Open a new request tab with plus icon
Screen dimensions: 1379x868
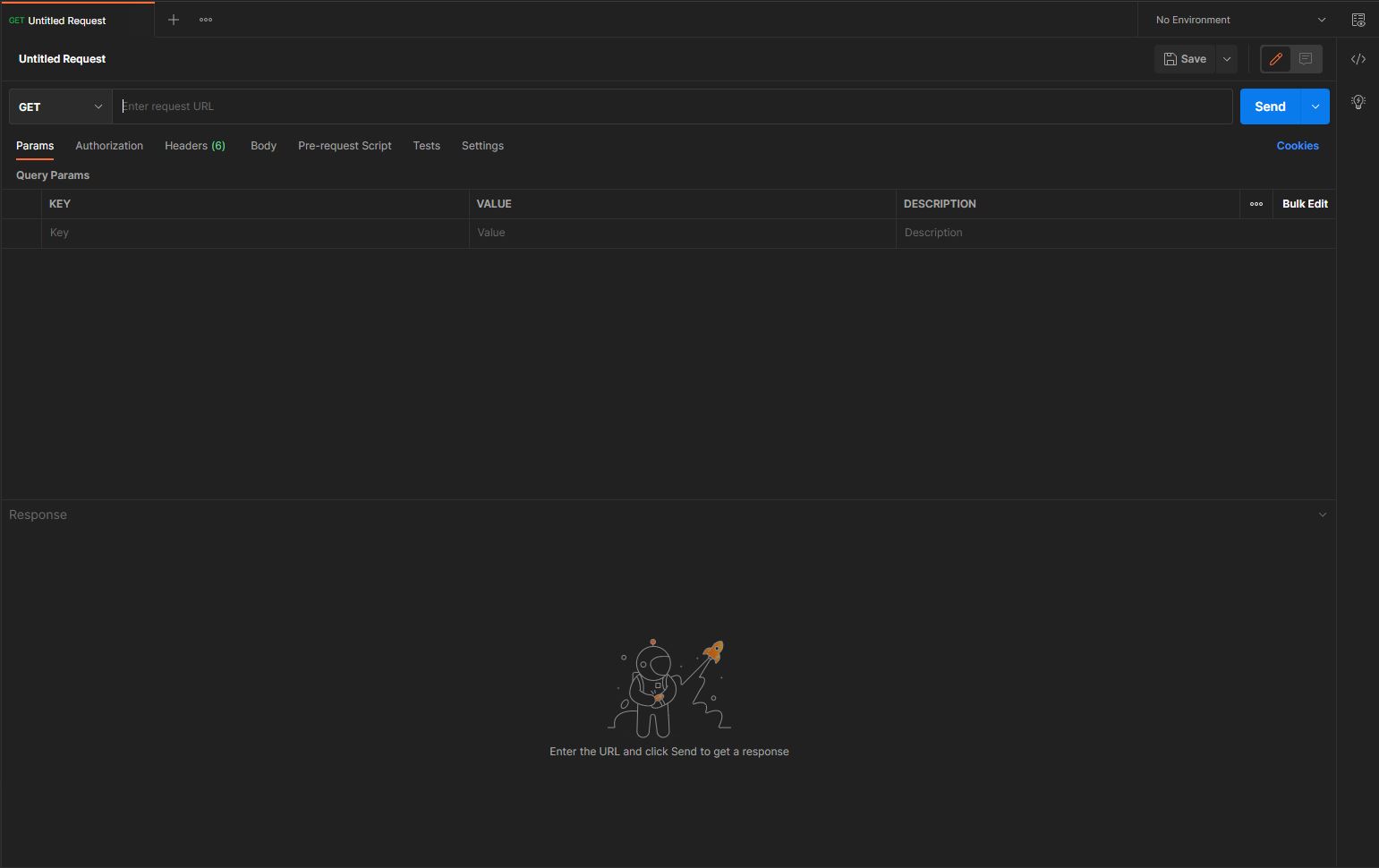click(174, 20)
